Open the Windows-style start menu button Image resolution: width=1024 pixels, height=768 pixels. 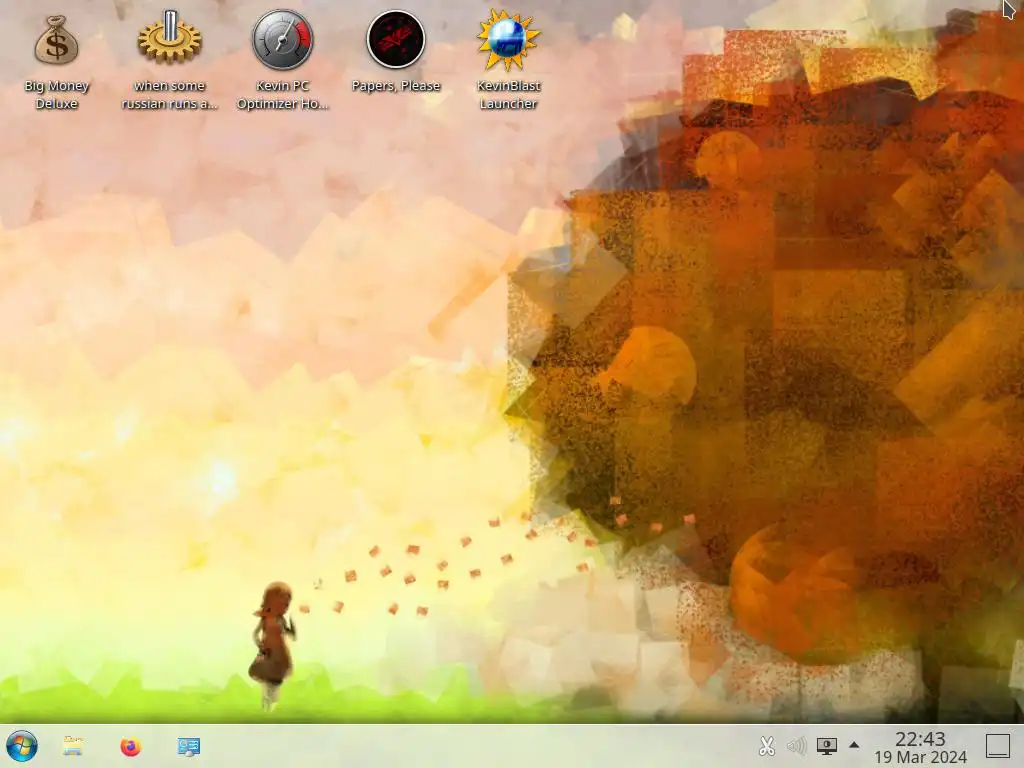pyautogui.click(x=22, y=746)
